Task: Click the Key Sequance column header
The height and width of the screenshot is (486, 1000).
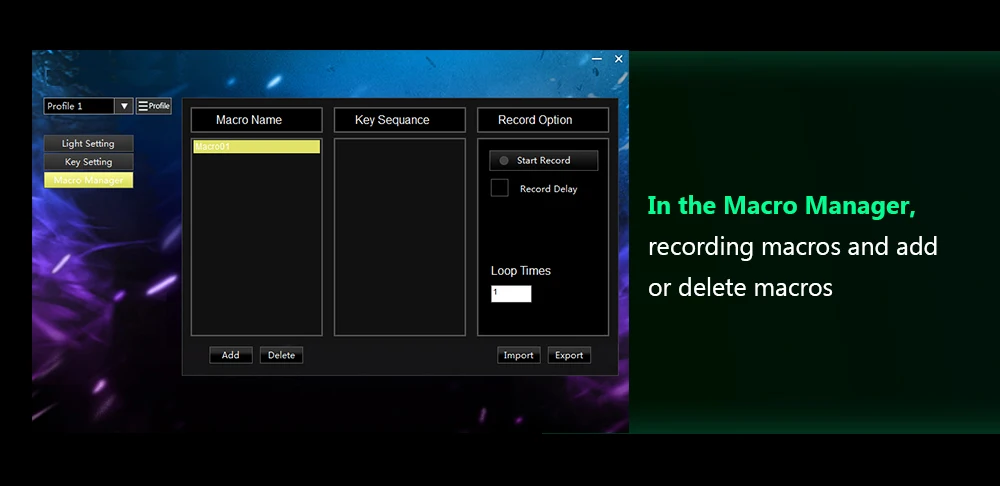Action: coord(400,120)
